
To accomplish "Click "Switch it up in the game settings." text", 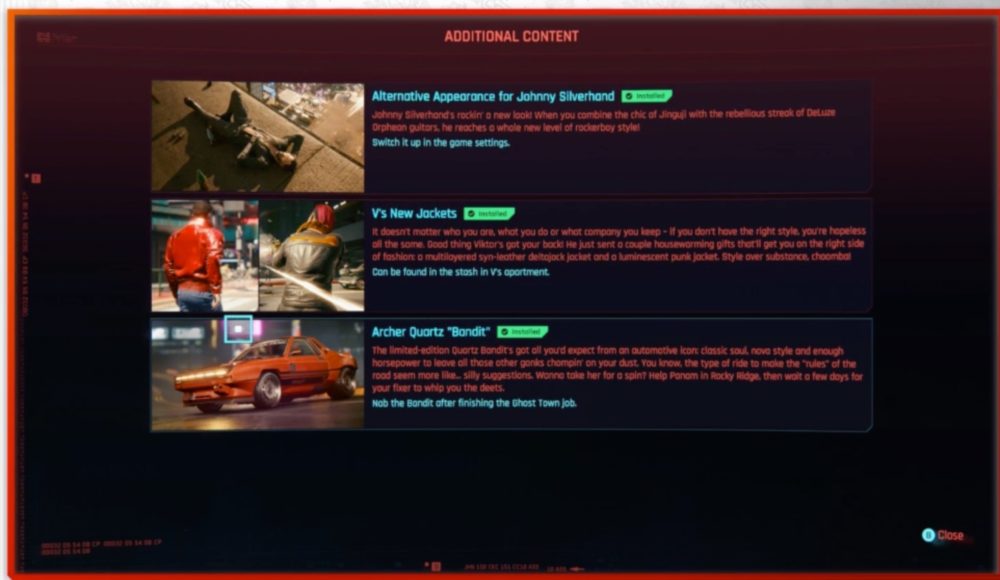I will click(441, 143).
